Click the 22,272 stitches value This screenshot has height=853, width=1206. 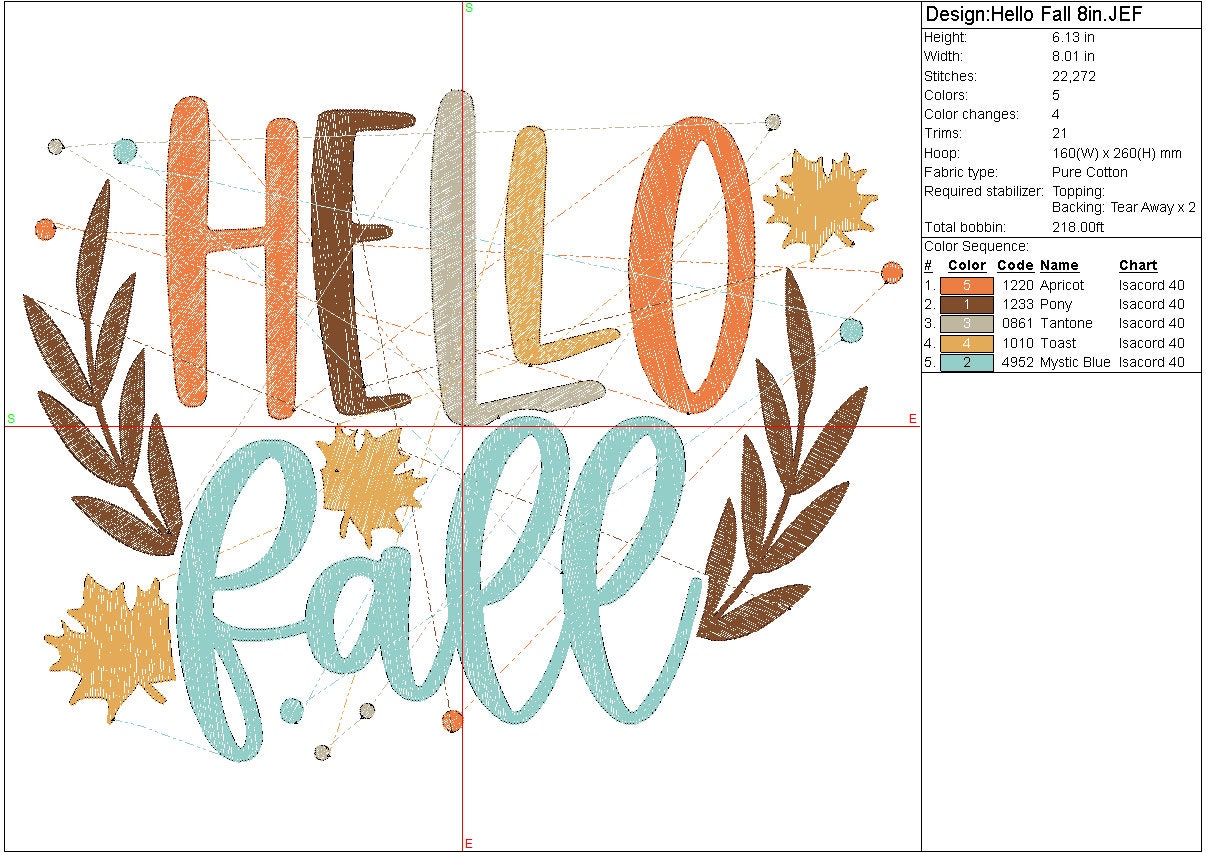click(x=1074, y=76)
